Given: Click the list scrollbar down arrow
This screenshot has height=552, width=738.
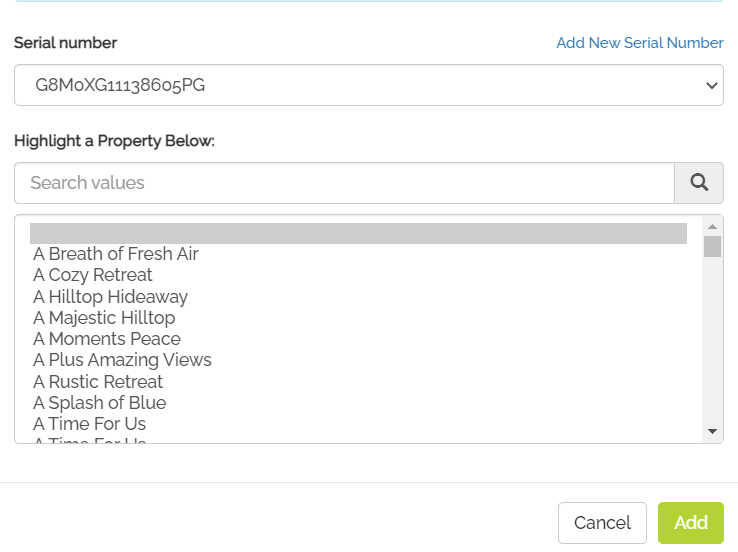Looking at the screenshot, I should (x=712, y=431).
